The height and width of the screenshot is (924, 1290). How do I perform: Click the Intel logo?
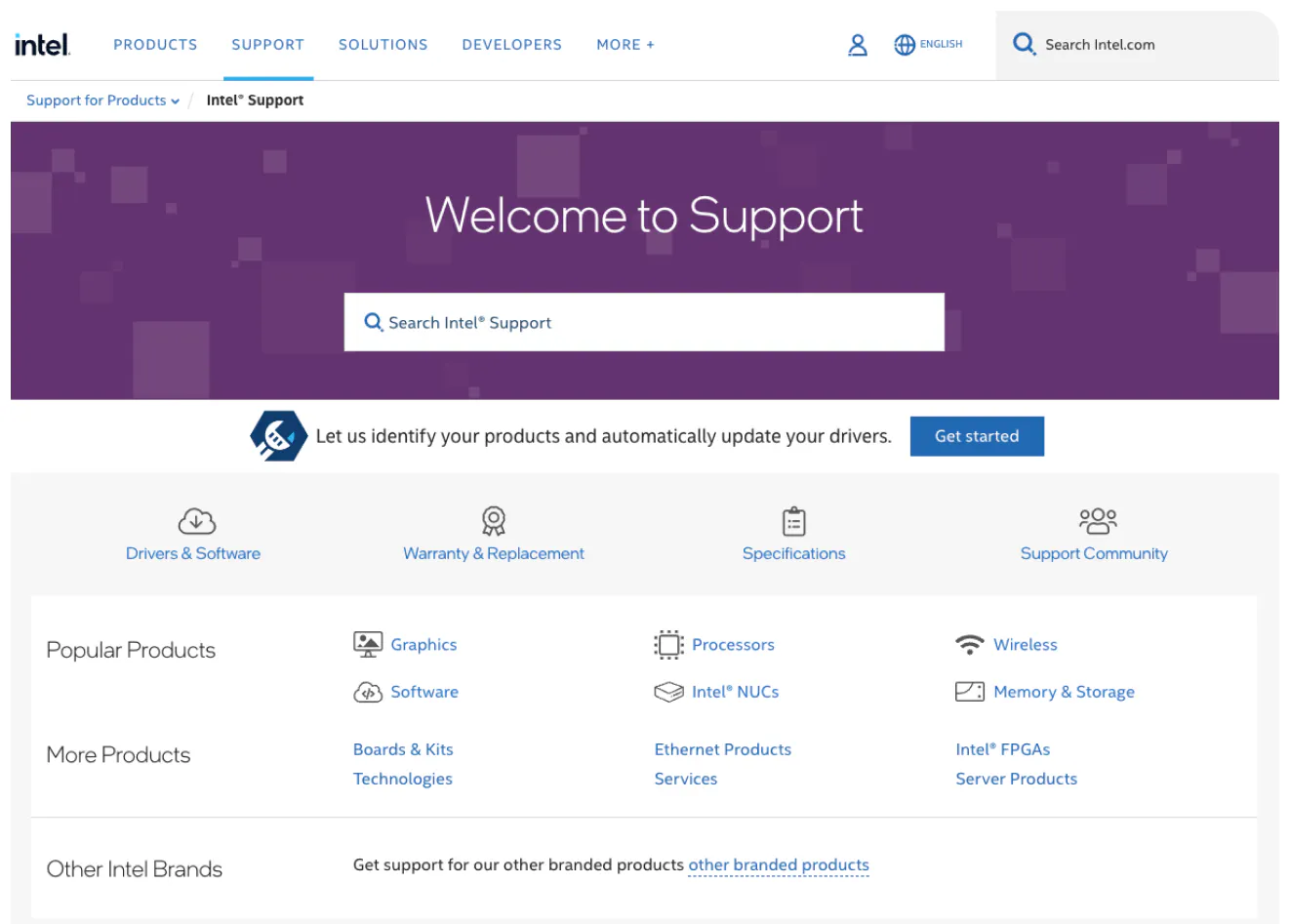[x=42, y=44]
